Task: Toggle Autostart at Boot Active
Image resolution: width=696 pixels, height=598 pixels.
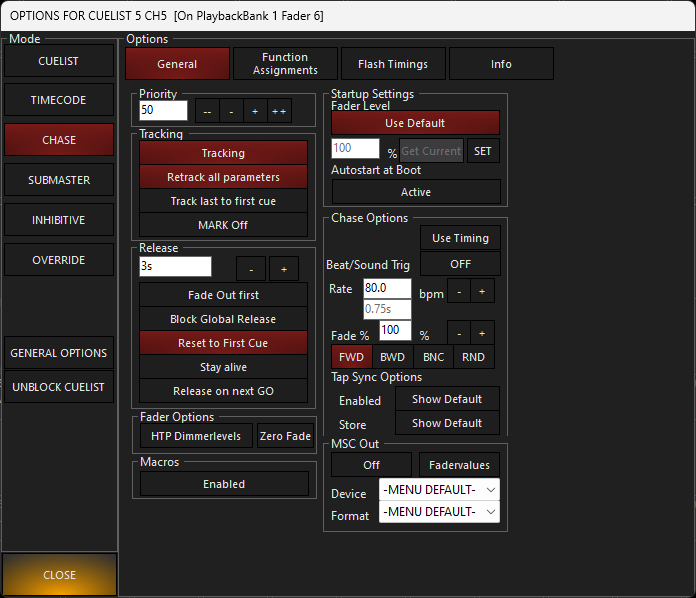Action: pyautogui.click(x=416, y=192)
